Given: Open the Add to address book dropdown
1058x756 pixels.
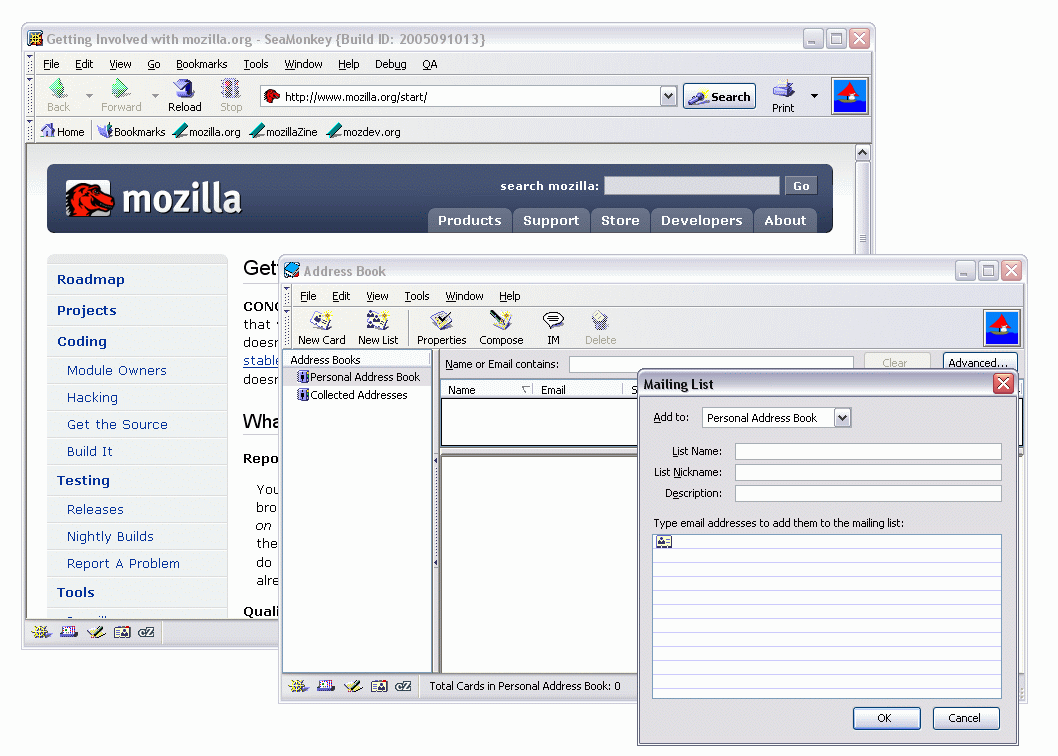Looking at the screenshot, I should [x=842, y=418].
